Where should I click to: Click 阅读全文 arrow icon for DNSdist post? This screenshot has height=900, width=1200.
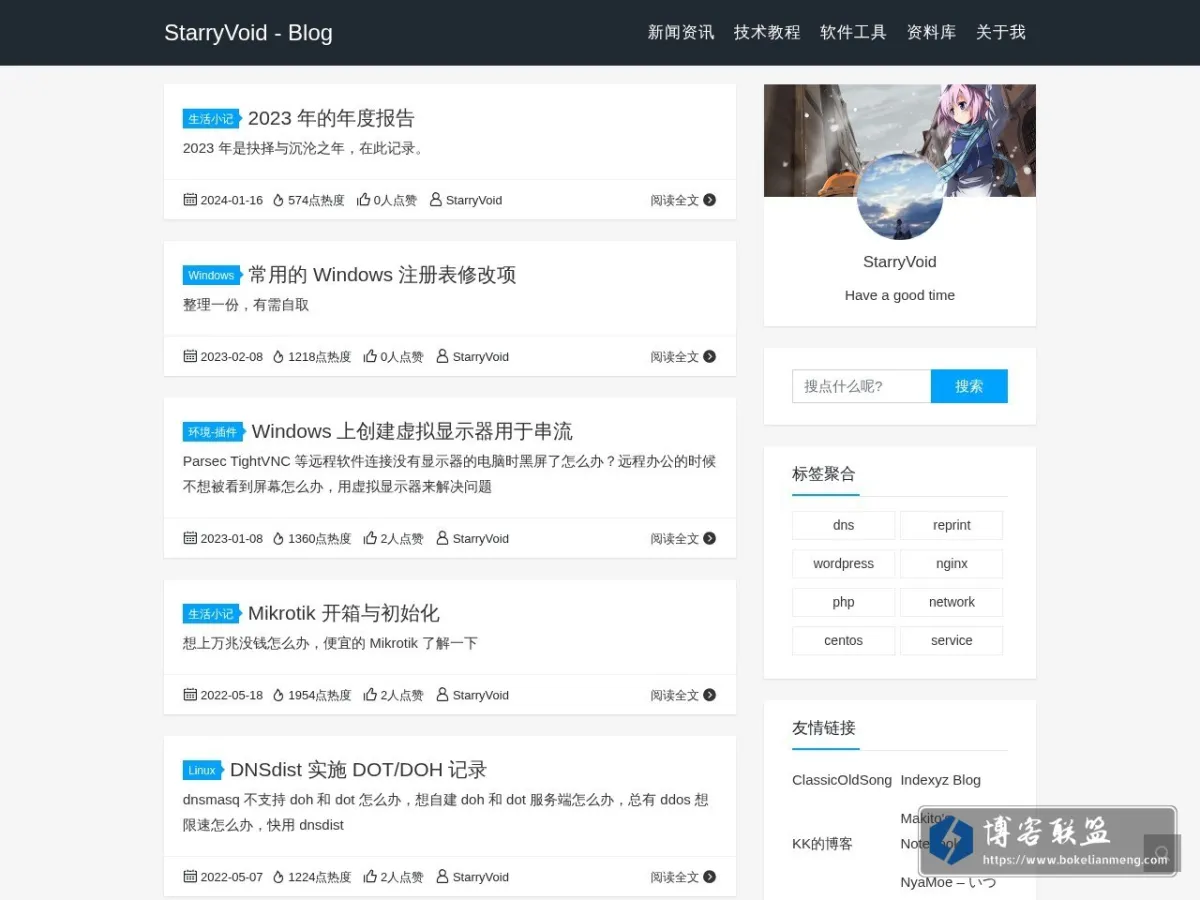[x=709, y=877]
